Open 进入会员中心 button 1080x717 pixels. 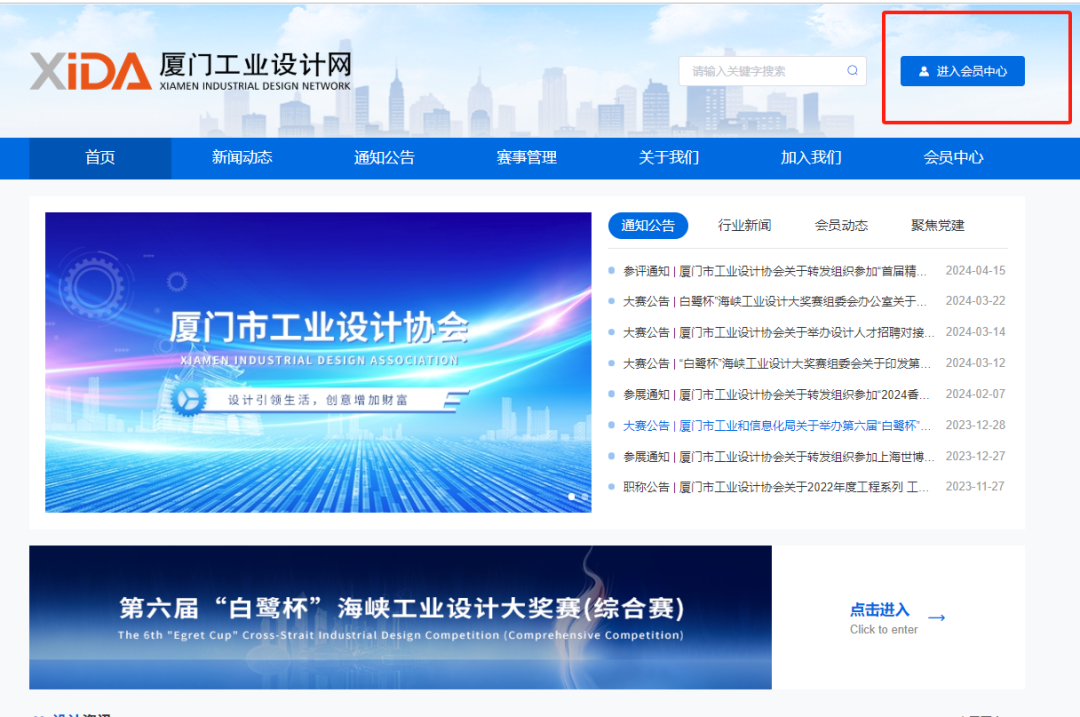tap(962, 71)
